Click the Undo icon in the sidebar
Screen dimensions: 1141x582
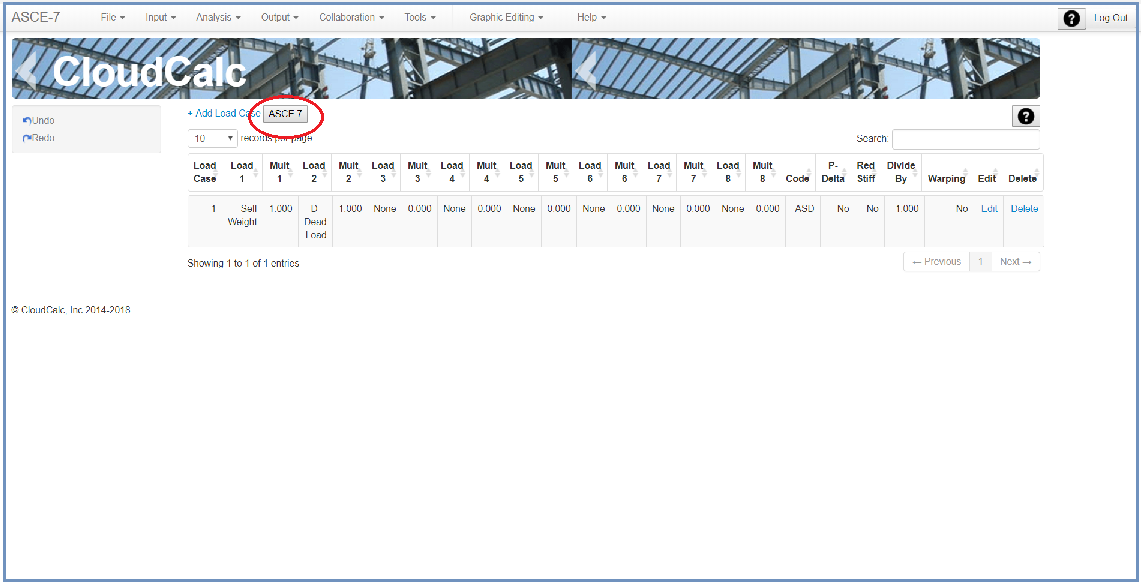pos(28,120)
